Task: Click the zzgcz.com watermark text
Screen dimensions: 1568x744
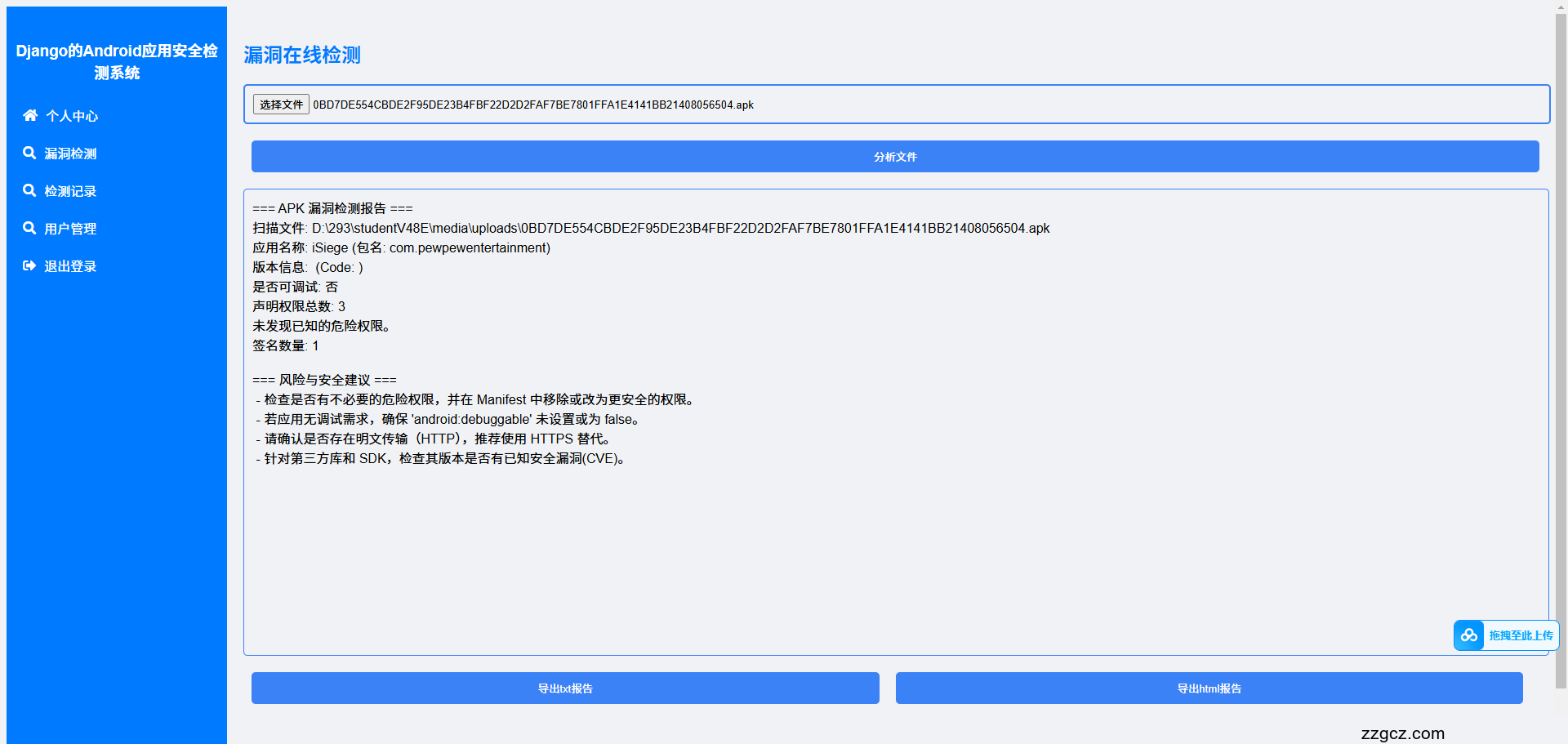Action: (x=1402, y=733)
